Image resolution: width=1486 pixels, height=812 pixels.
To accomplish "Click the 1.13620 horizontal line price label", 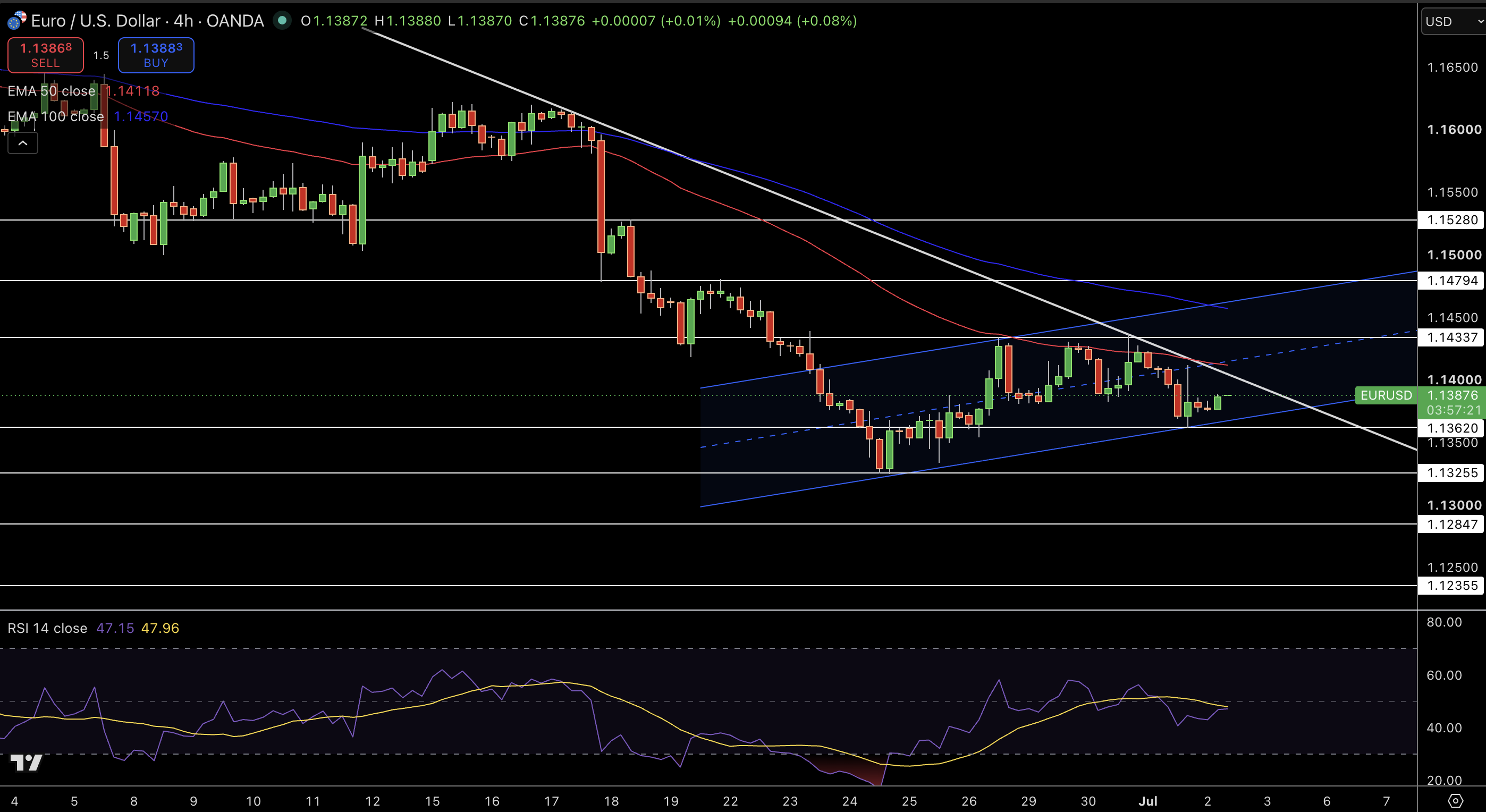I will 1451,427.
